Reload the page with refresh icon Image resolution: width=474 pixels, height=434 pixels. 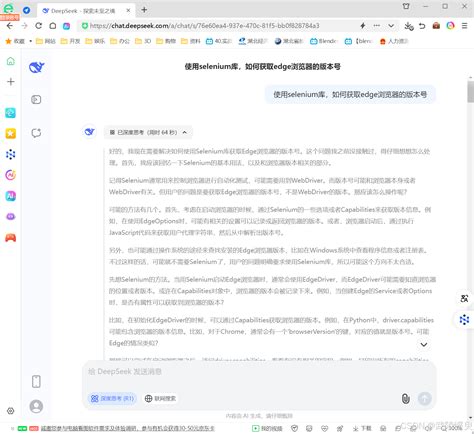[x=39, y=26]
